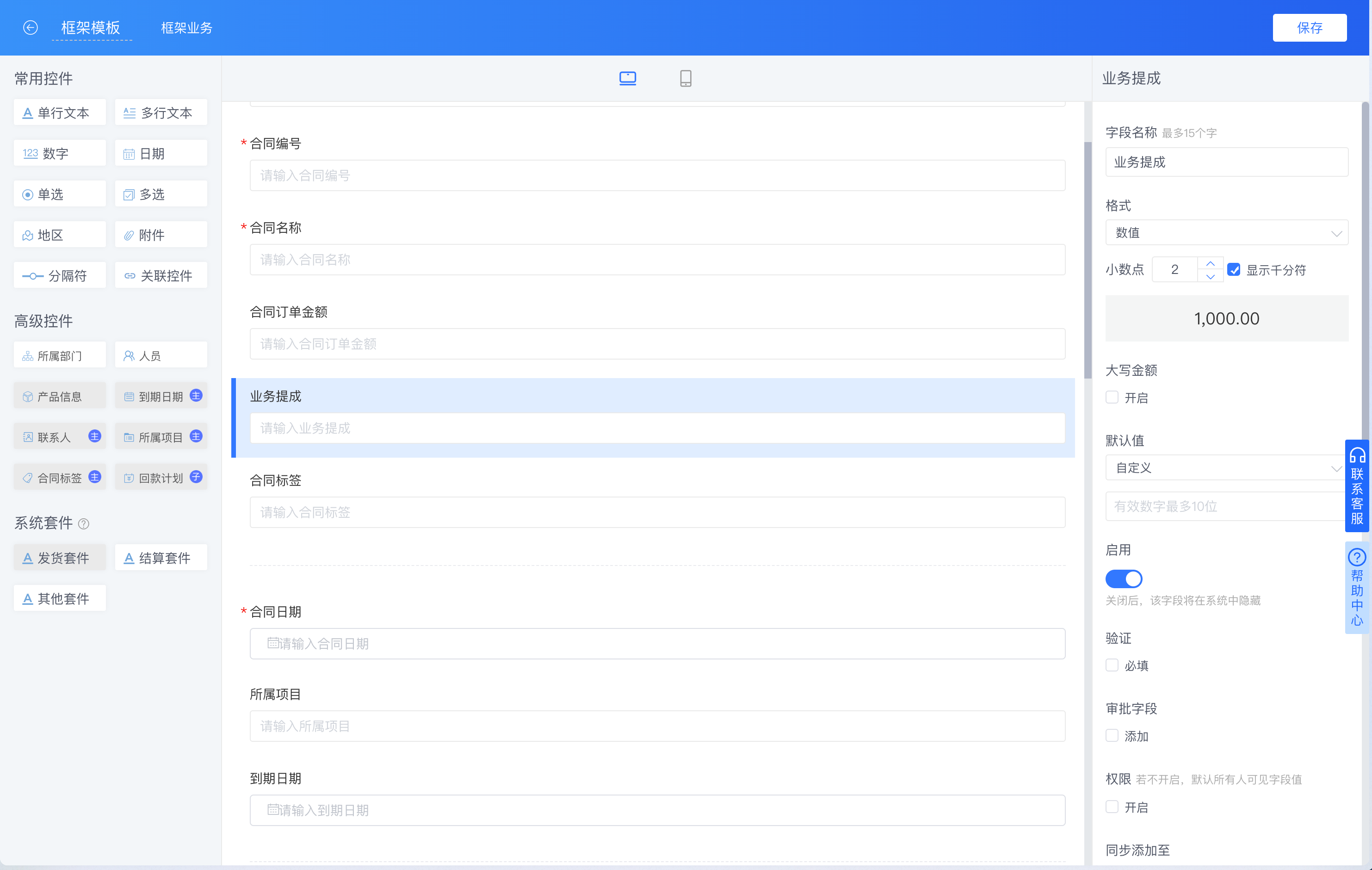Go back using the back arrow icon
Viewport: 1372px width, 870px height.
tap(30, 27)
